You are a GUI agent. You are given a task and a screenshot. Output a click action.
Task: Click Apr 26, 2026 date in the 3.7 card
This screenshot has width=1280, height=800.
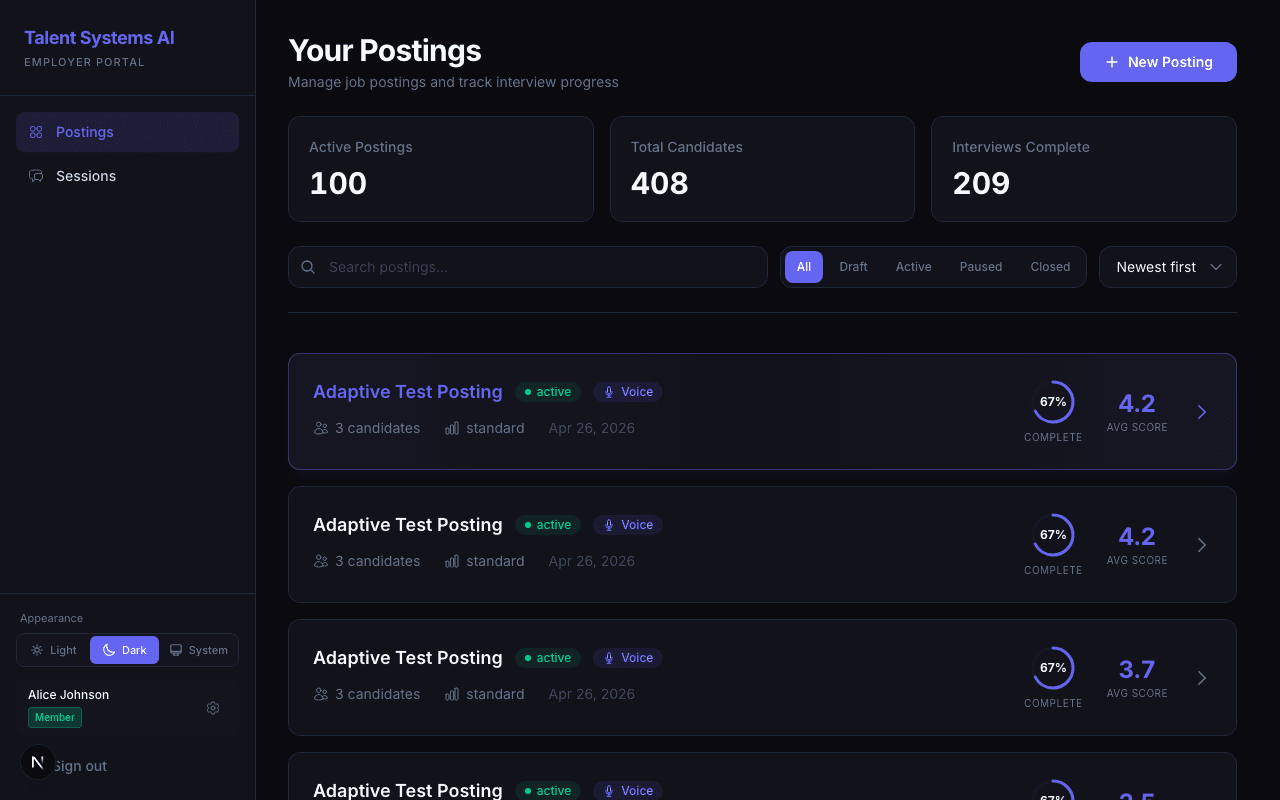click(592, 694)
